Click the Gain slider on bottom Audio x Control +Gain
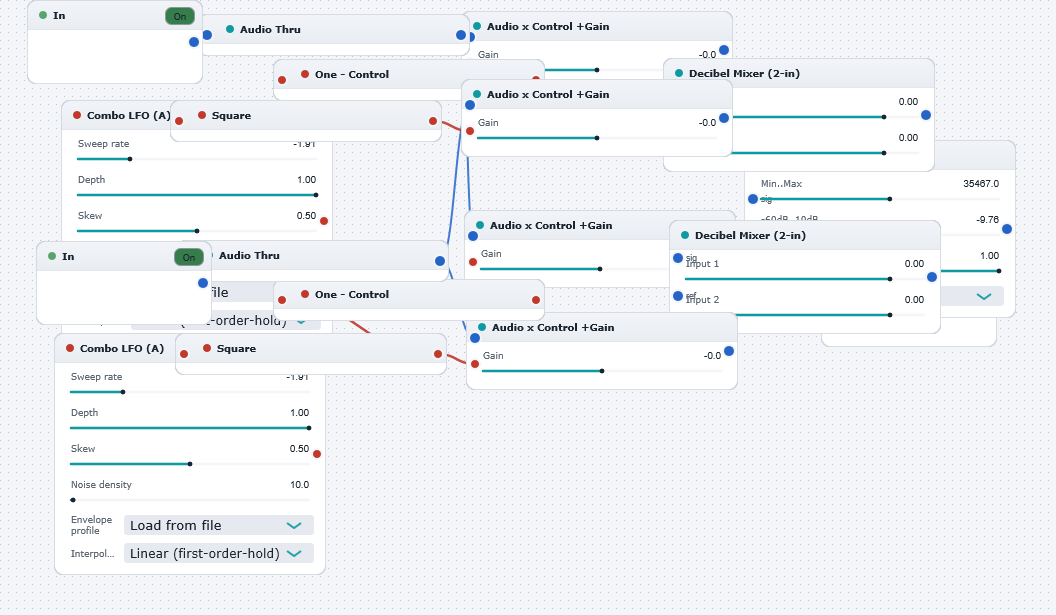The width and height of the screenshot is (1056, 615). pyautogui.click(x=601, y=370)
